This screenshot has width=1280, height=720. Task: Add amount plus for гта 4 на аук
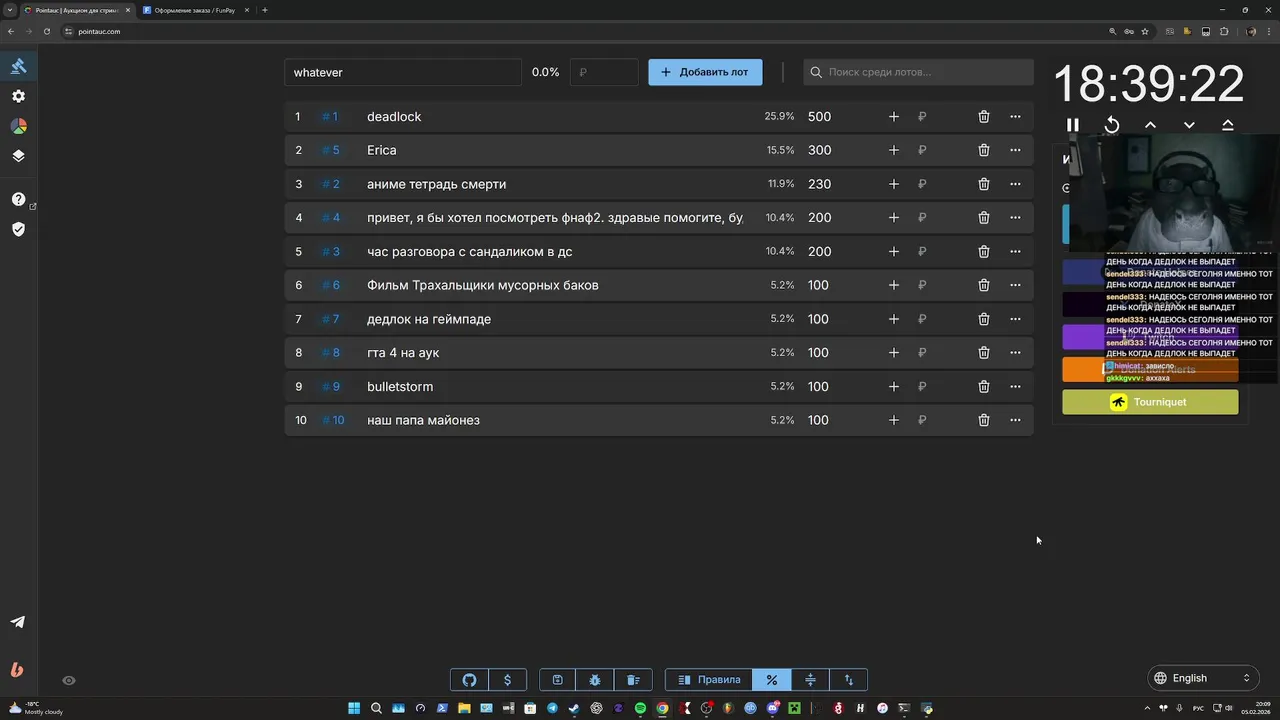pos(894,353)
